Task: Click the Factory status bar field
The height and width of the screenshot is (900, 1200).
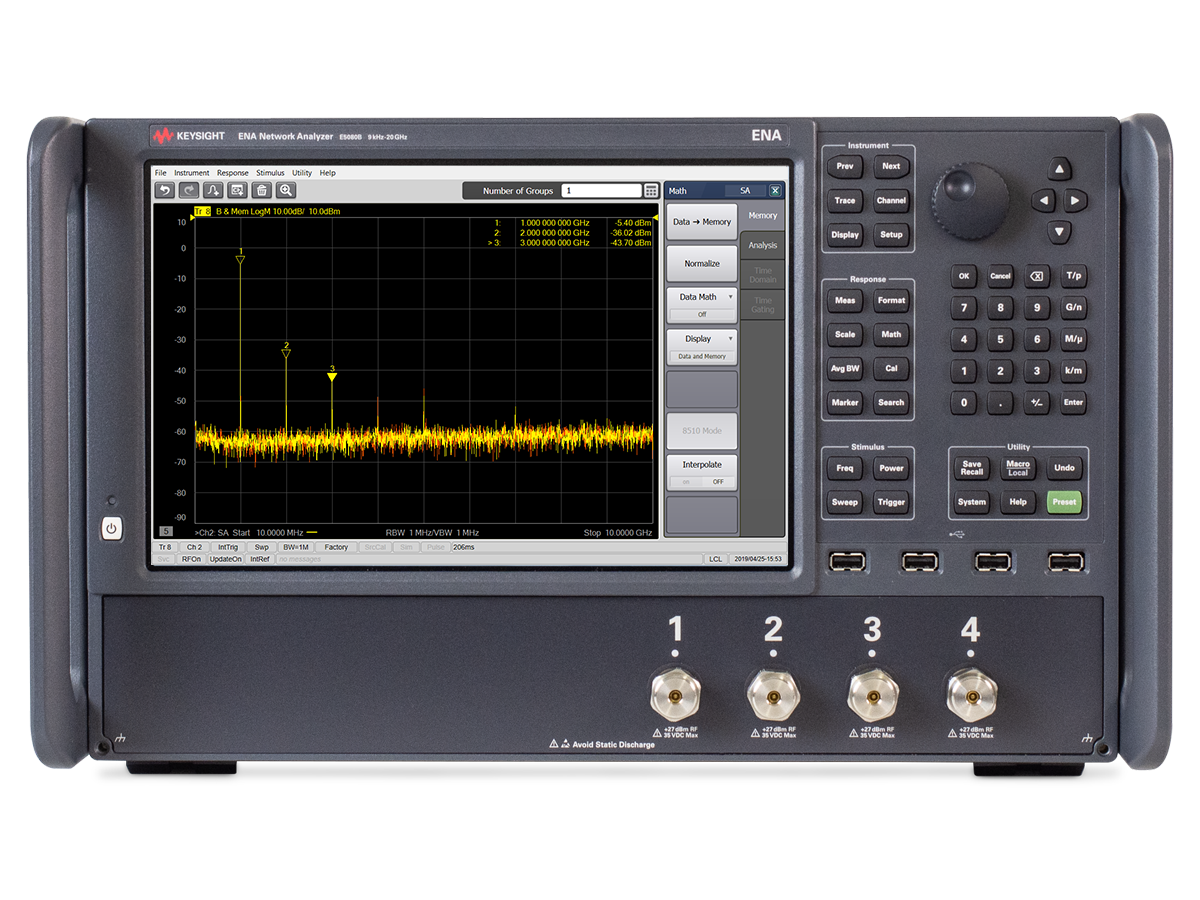Action: pos(336,547)
